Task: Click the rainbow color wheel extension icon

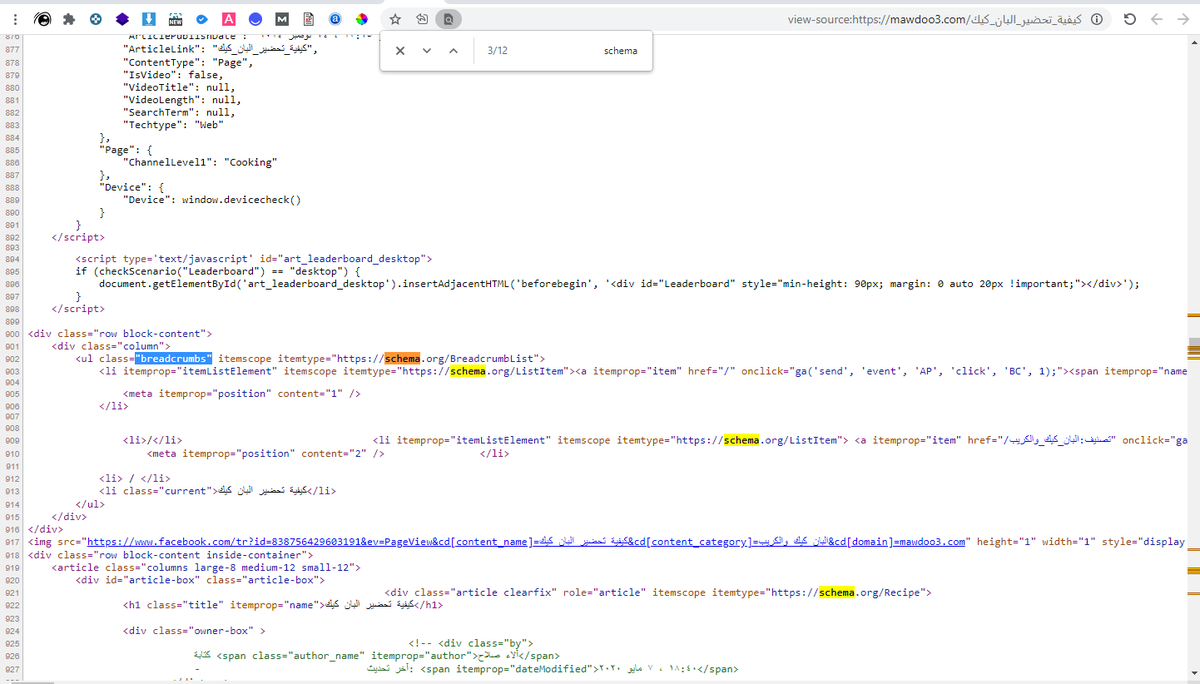Action: [362, 19]
